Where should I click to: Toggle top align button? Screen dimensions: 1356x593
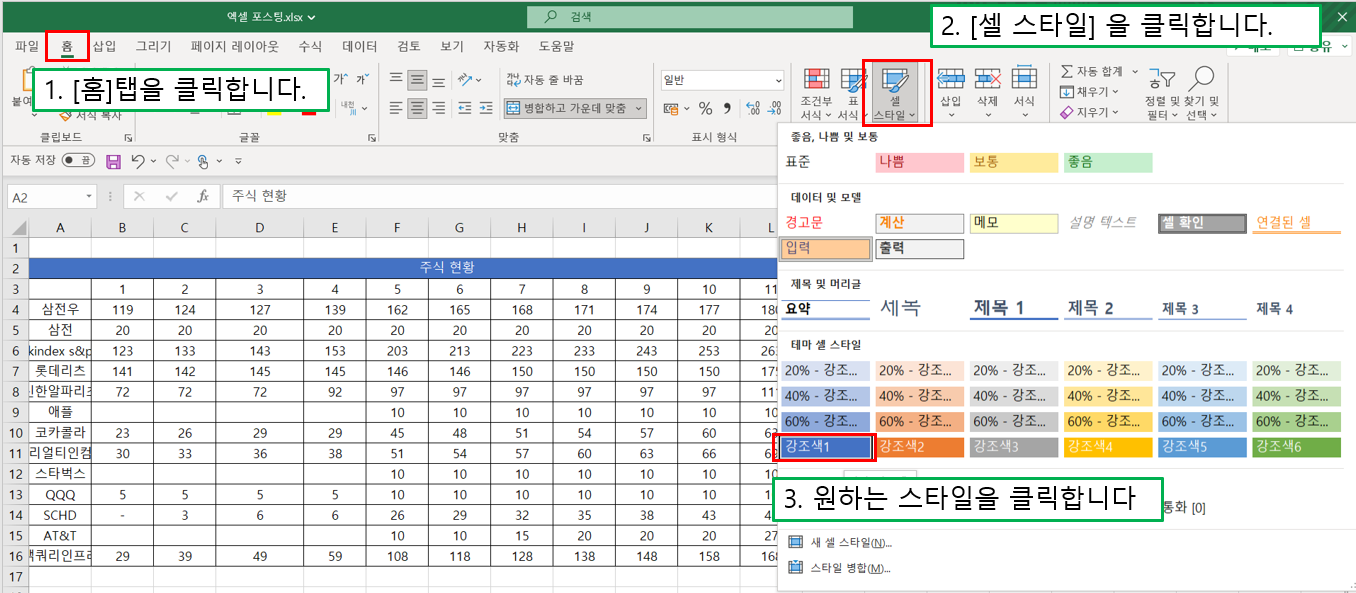396,80
